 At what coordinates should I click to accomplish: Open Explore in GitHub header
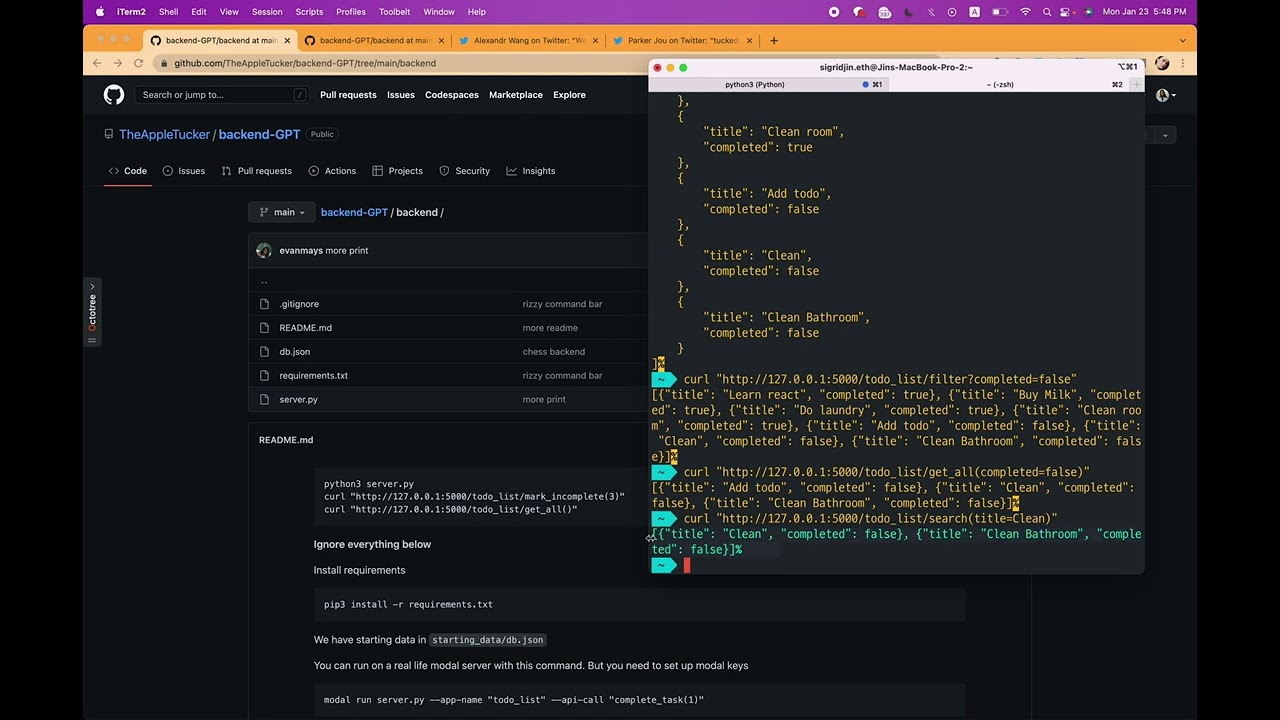(x=569, y=95)
